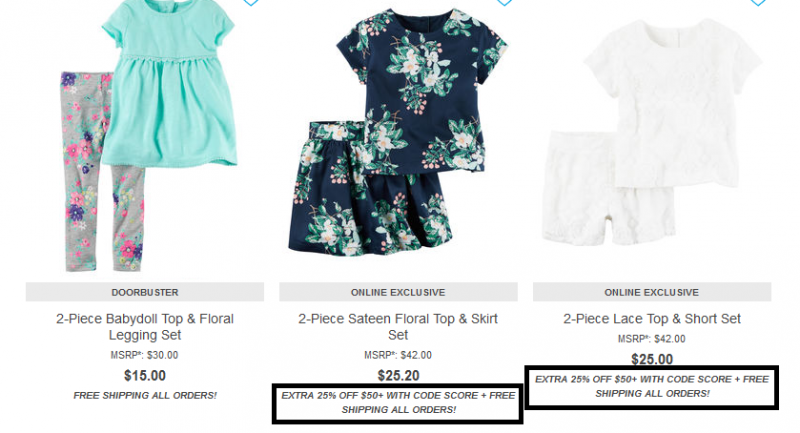
Task: Click the $25.00 price of the lace set
Action: coord(652,360)
